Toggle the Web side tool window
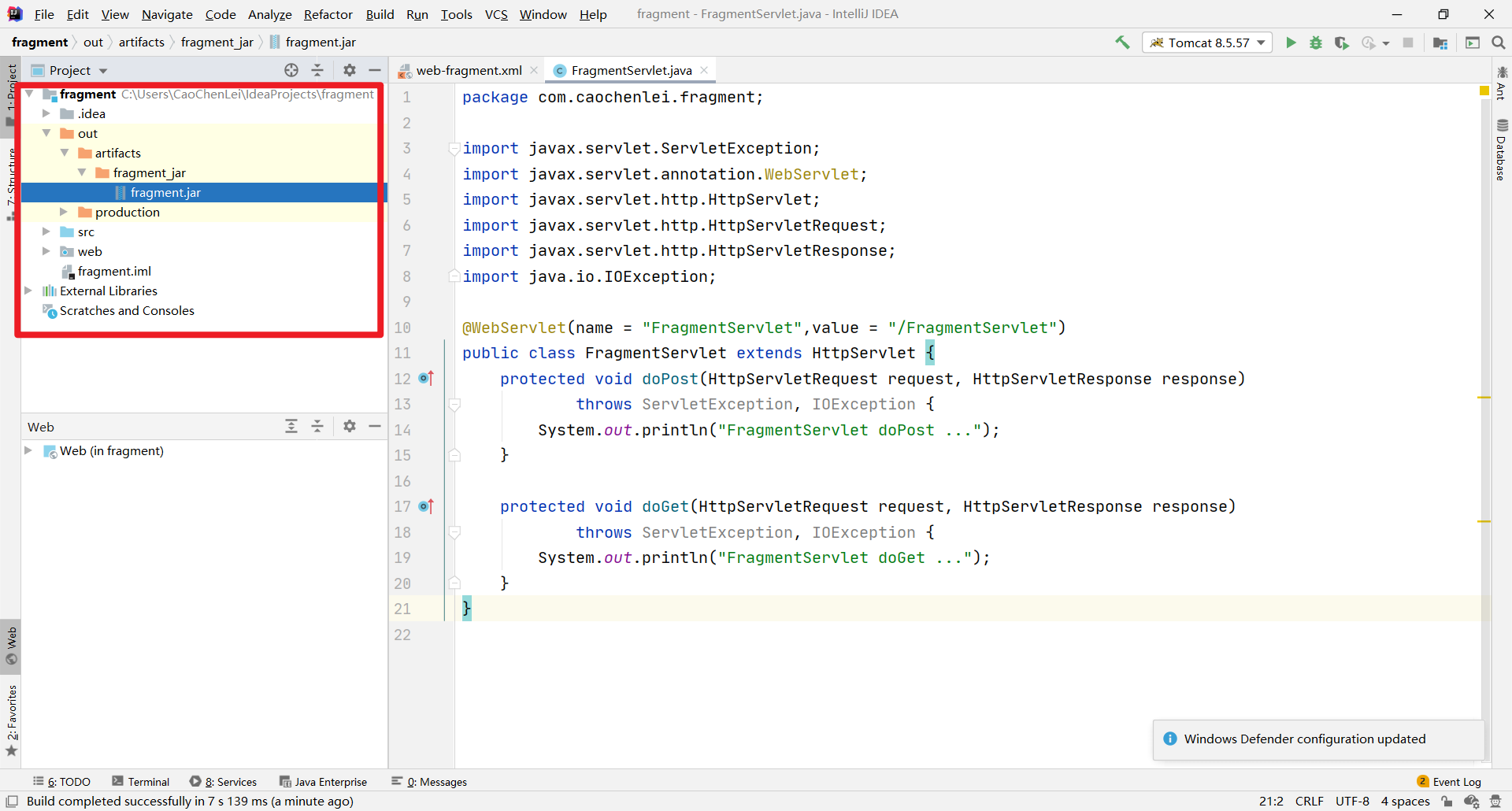The image size is (1512, 811). pyautogui.click(x=11, y=646)
